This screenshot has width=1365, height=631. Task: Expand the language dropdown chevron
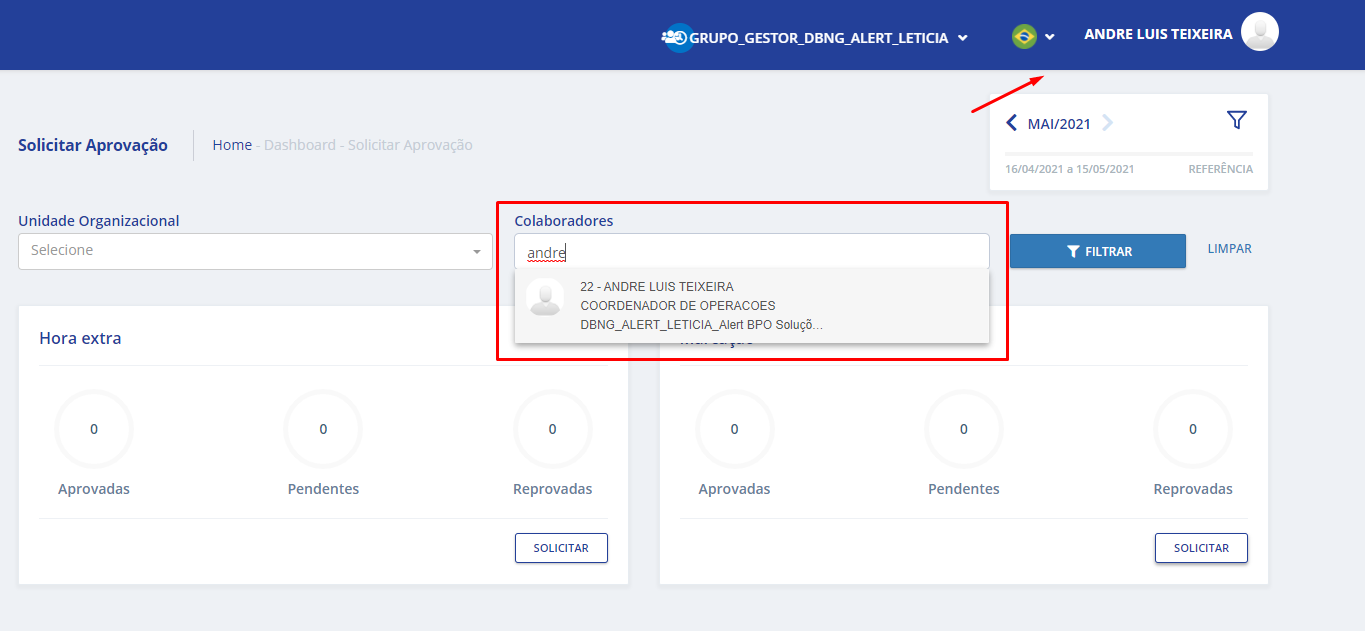pos(1050,37)
